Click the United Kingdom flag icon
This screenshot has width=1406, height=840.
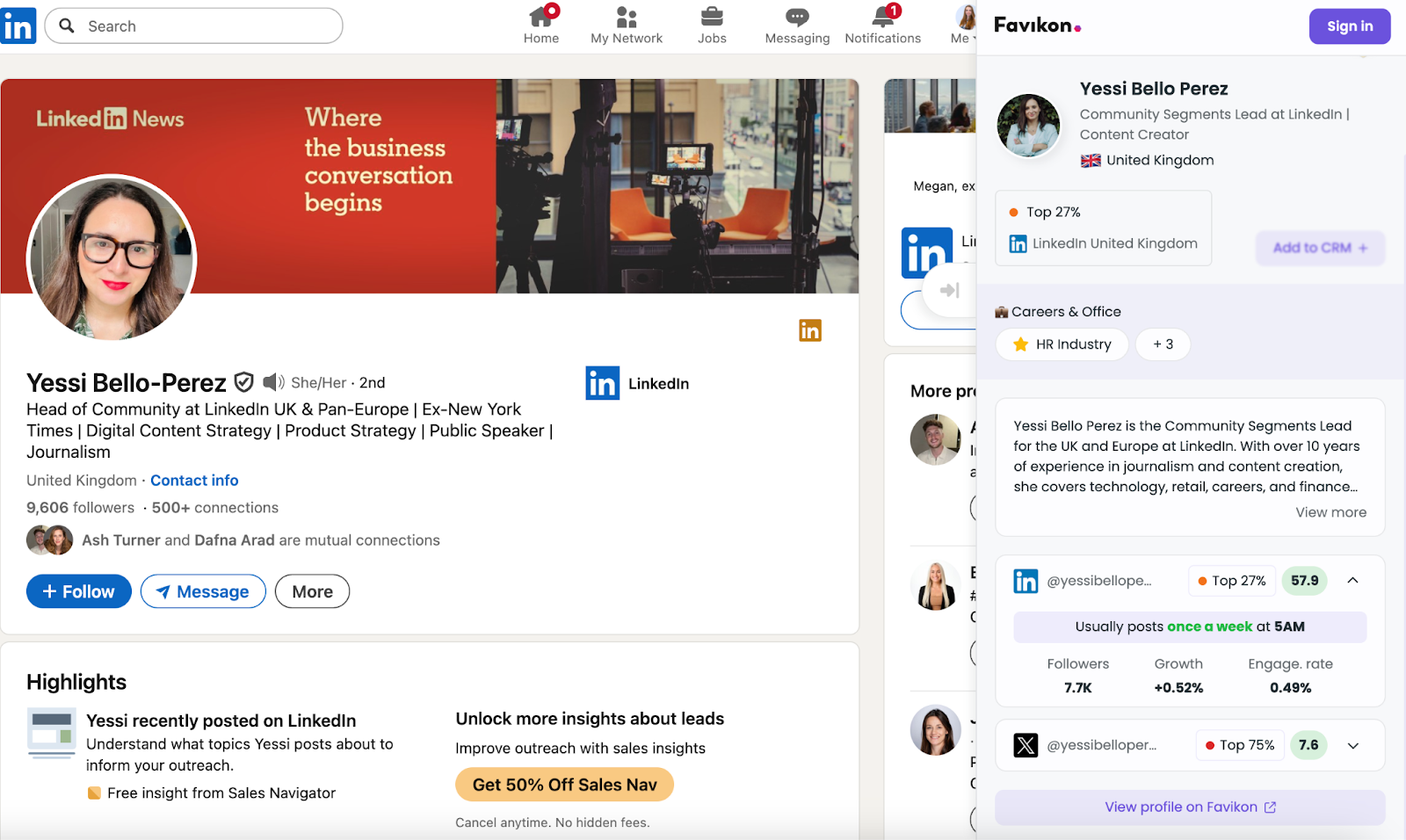1091,161
